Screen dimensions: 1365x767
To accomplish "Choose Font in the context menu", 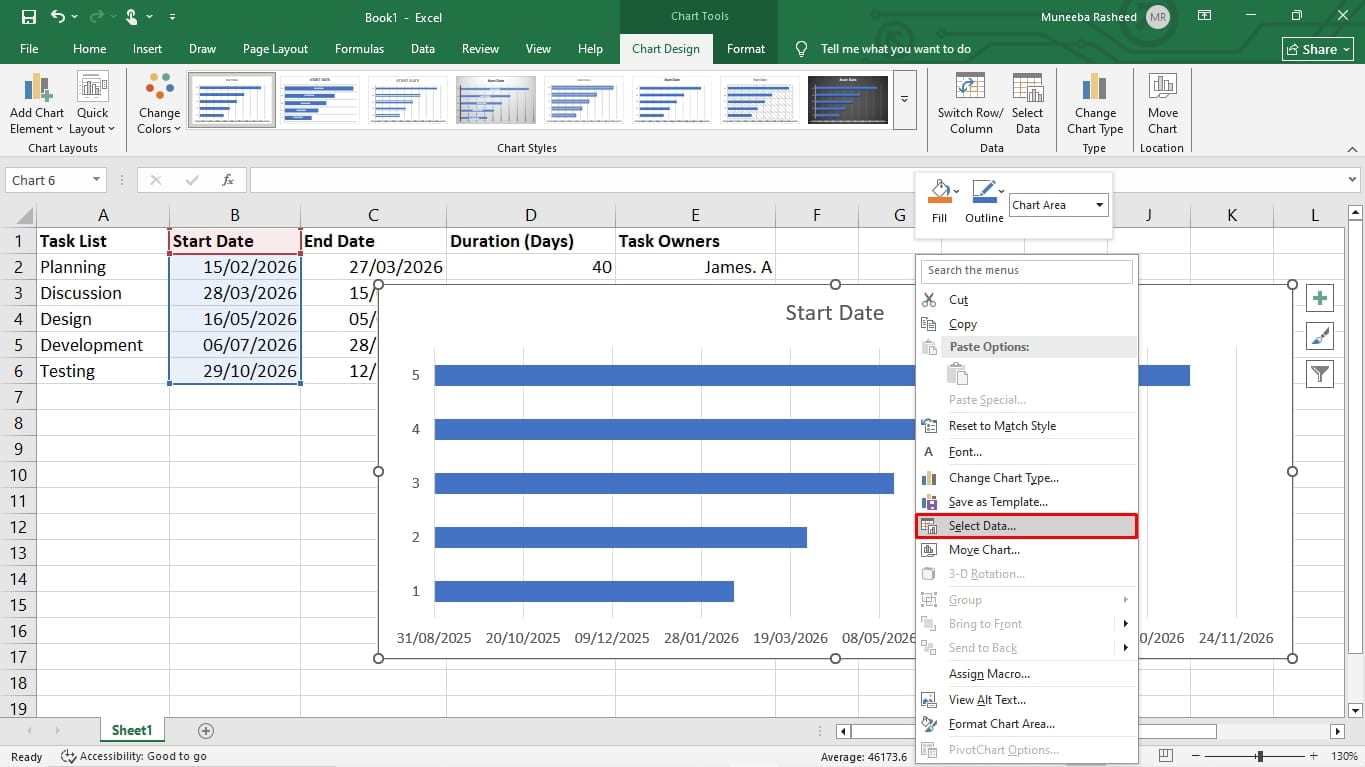I will point(1026,452).
